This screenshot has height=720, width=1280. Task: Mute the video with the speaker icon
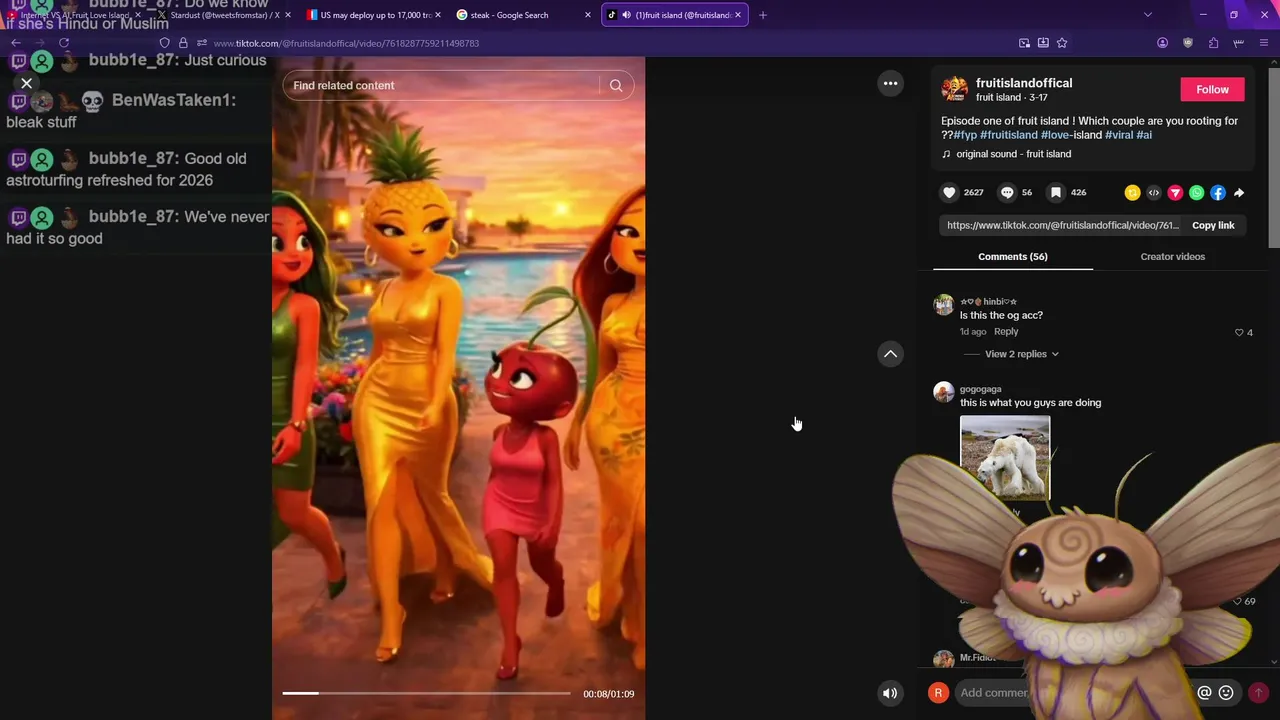pyautogui.click(x=890, y=693)
